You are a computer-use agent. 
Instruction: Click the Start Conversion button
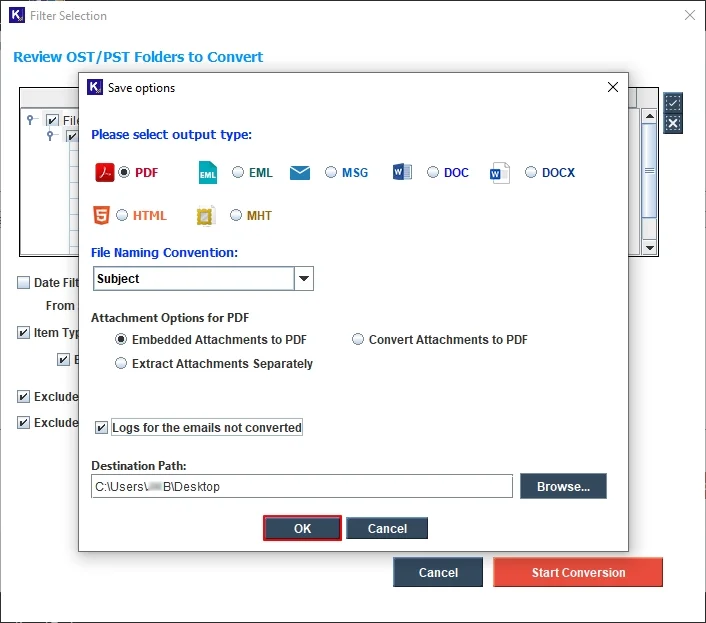point(578,572)
